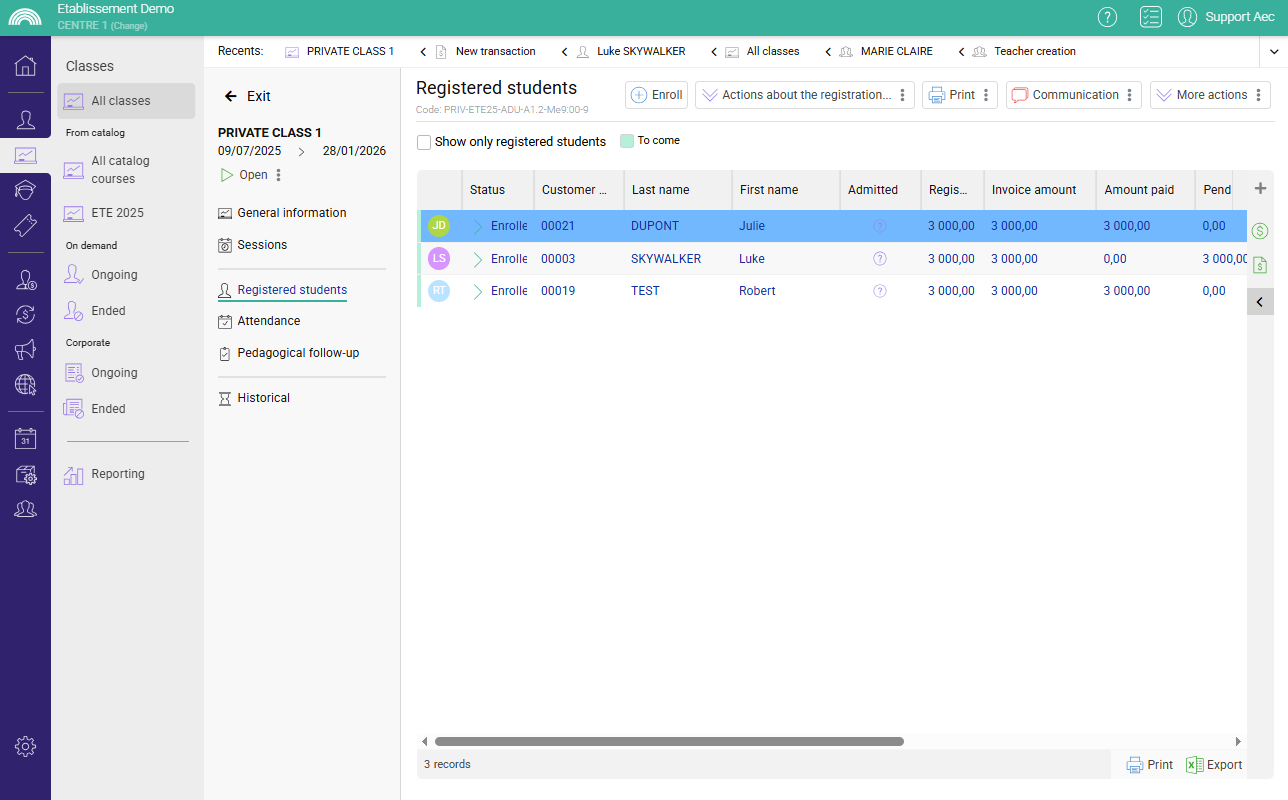Open the Home icon in left rail
The width and height of the screenshot is (1288, 800).
(25, 66)
